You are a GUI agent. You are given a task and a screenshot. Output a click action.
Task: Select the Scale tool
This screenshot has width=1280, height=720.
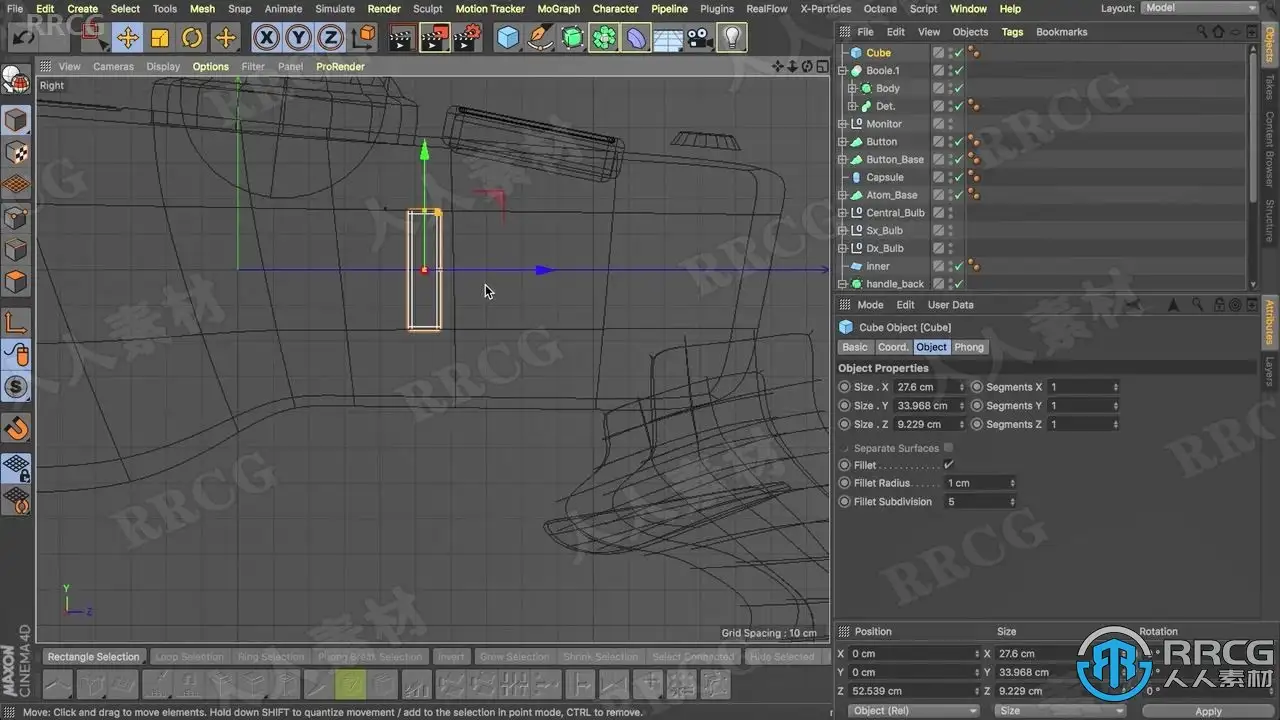(x=160, y=38)
